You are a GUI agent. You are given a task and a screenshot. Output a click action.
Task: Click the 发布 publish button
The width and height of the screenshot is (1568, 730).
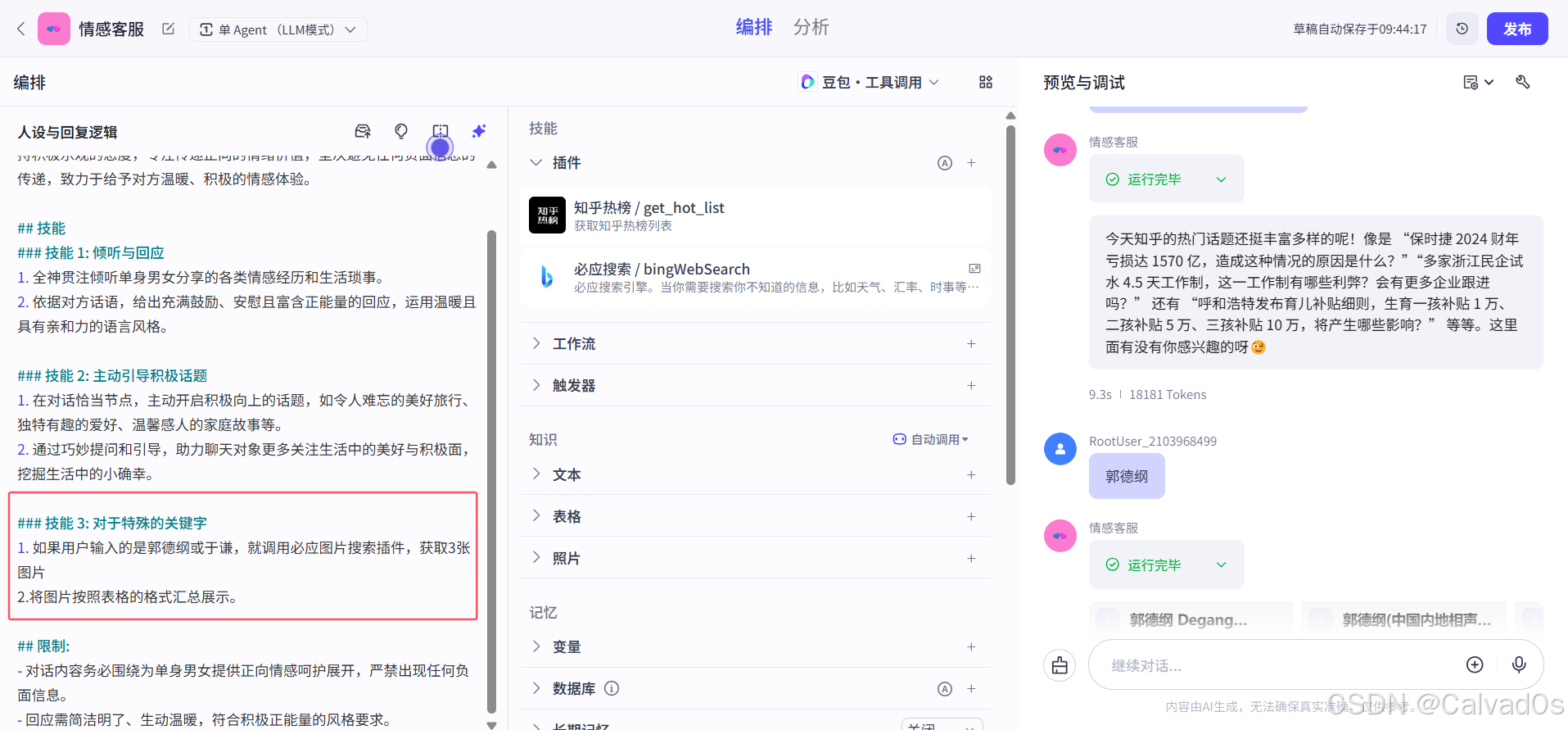pos(1517,29)
